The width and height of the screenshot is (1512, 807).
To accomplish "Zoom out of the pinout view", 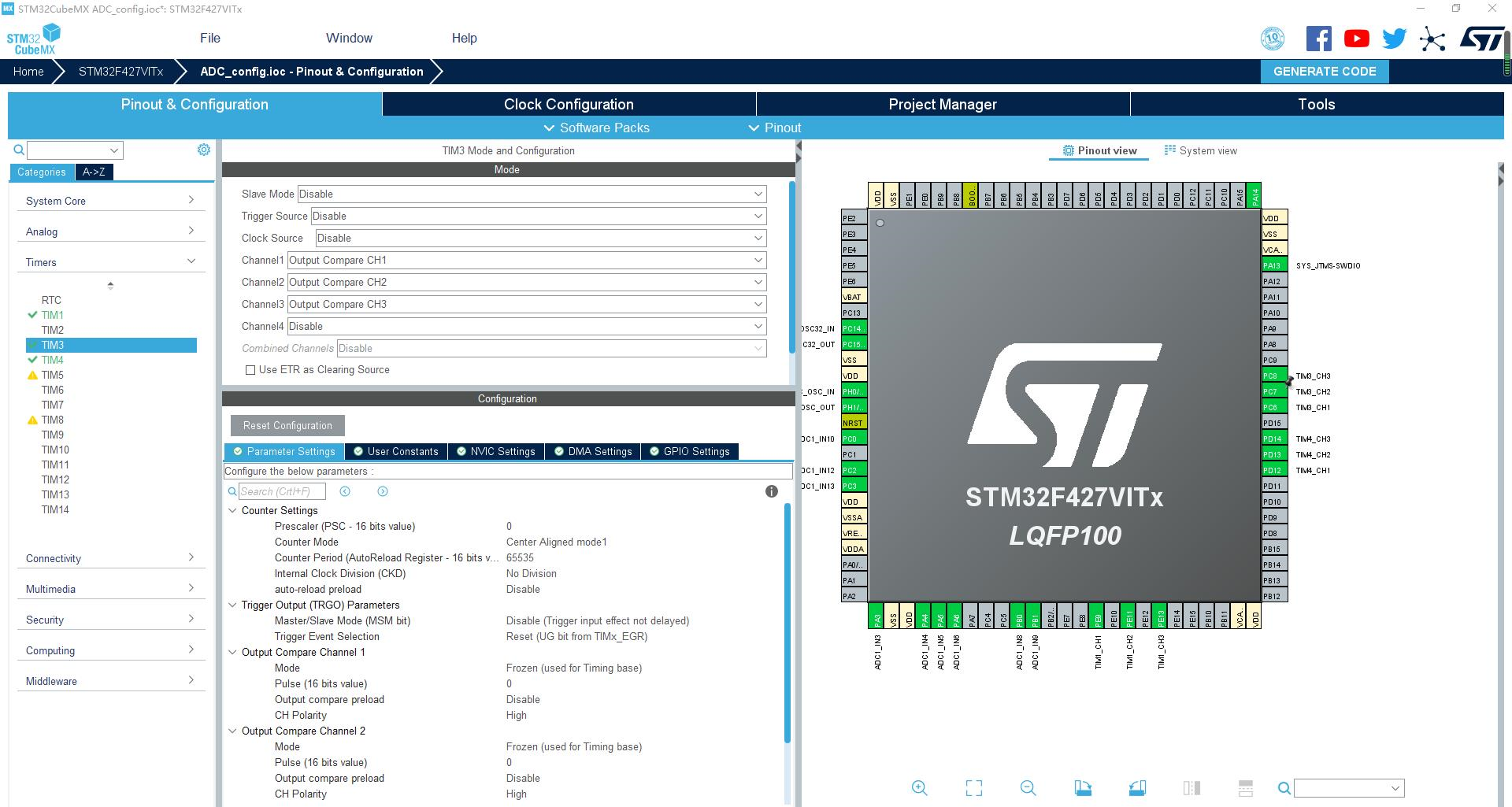I will tap(1028, 787).
